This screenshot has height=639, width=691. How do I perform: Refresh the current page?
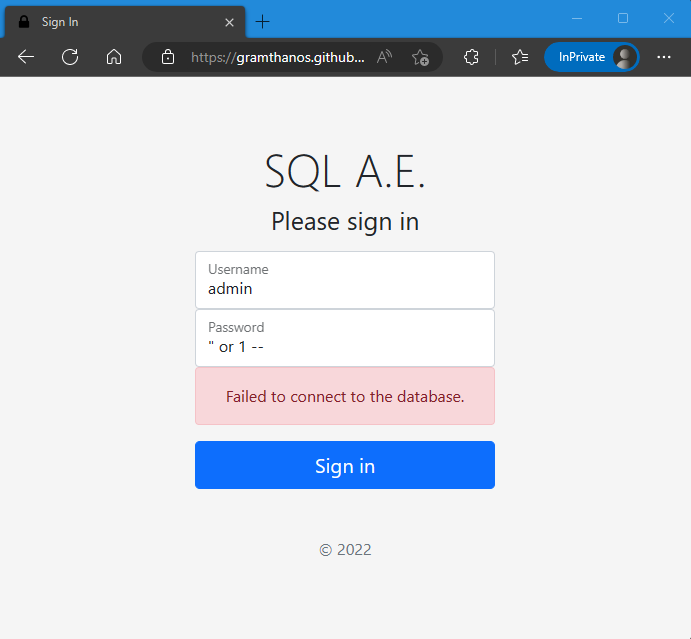[70, 57]
